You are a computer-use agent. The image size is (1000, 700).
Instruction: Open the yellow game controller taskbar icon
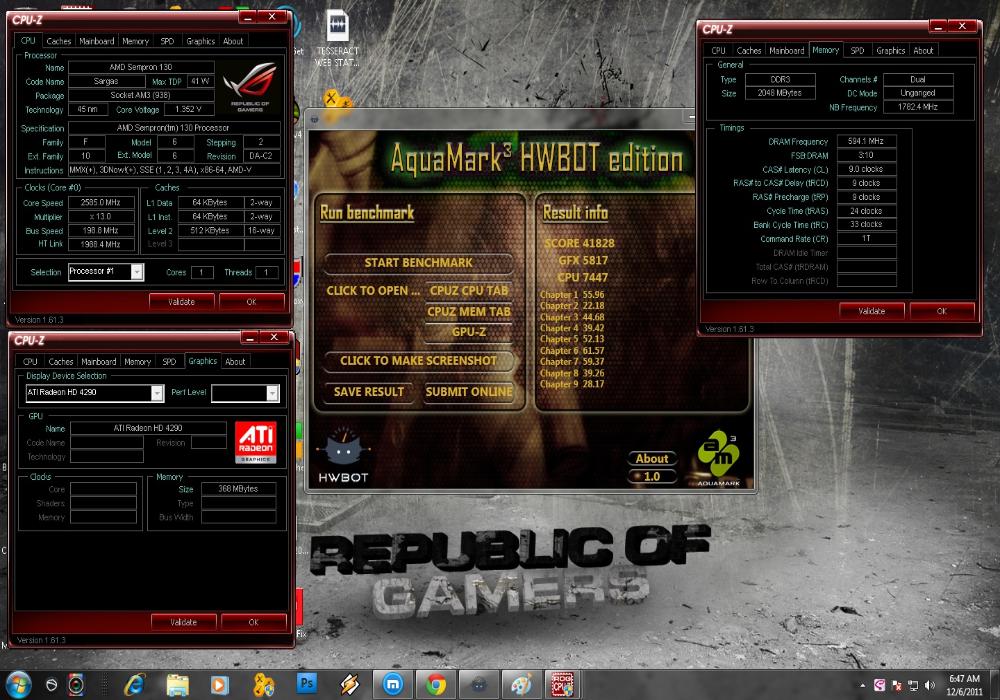click(263, 685)
